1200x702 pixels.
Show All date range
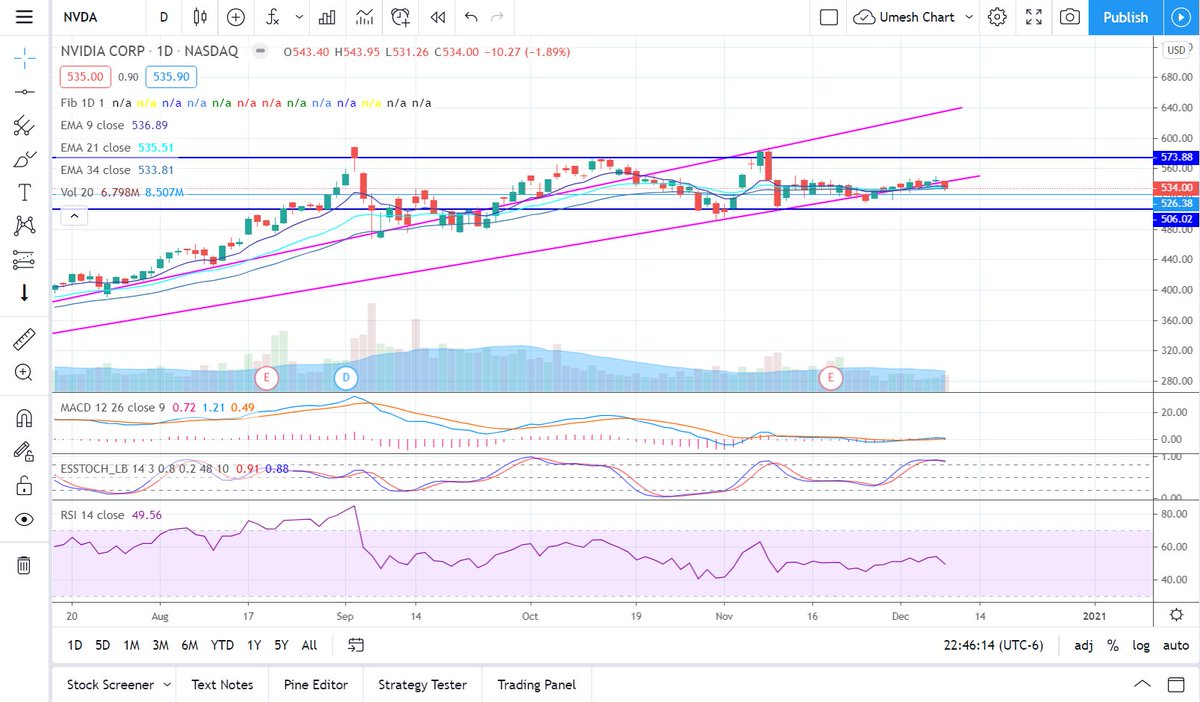(309, 645)
